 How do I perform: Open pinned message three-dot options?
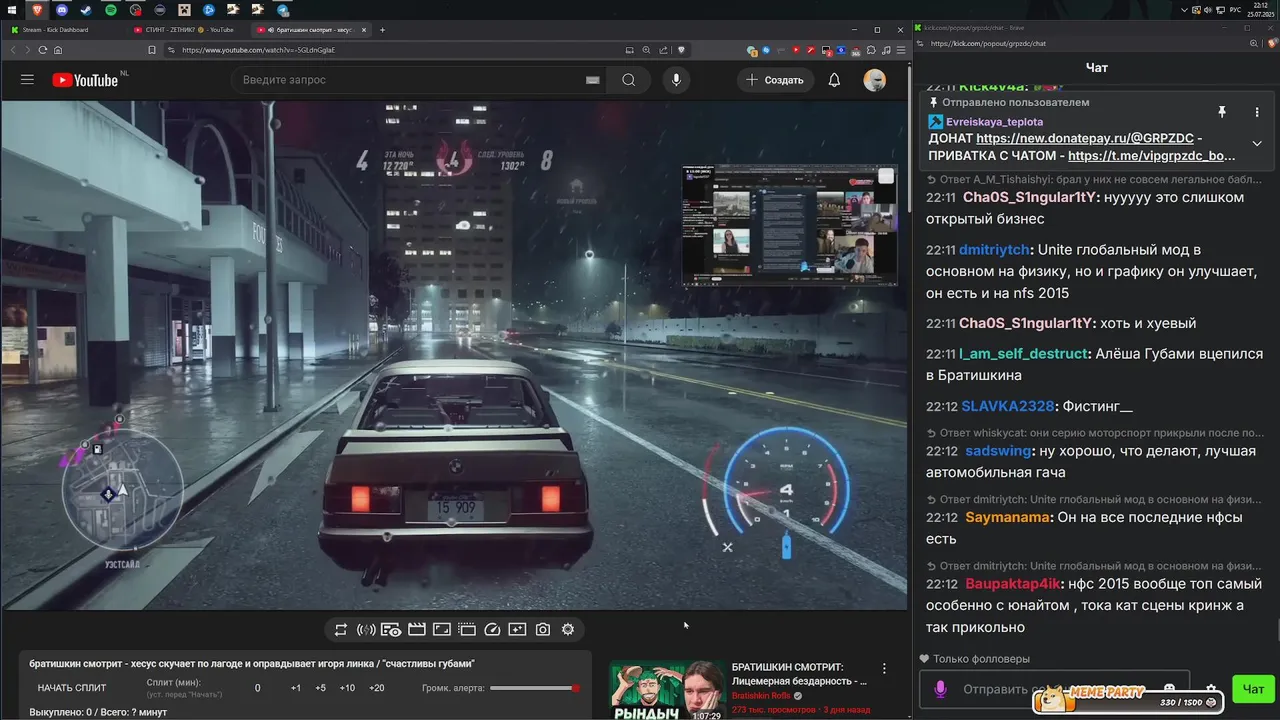click(x=1257, y=113)
